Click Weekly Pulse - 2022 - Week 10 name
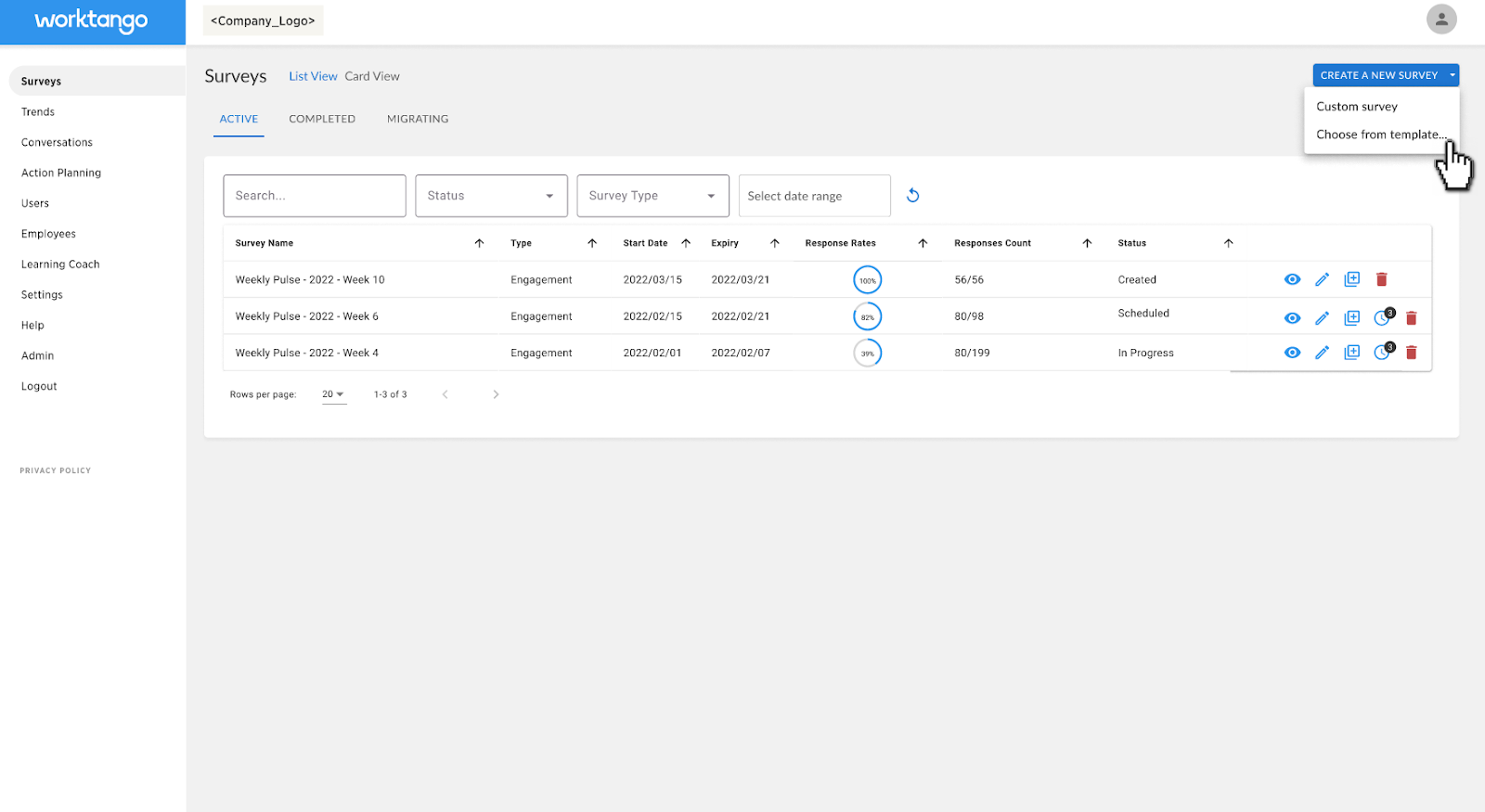The height and width of the screenshot is (812, 1485). click(310, 279)
